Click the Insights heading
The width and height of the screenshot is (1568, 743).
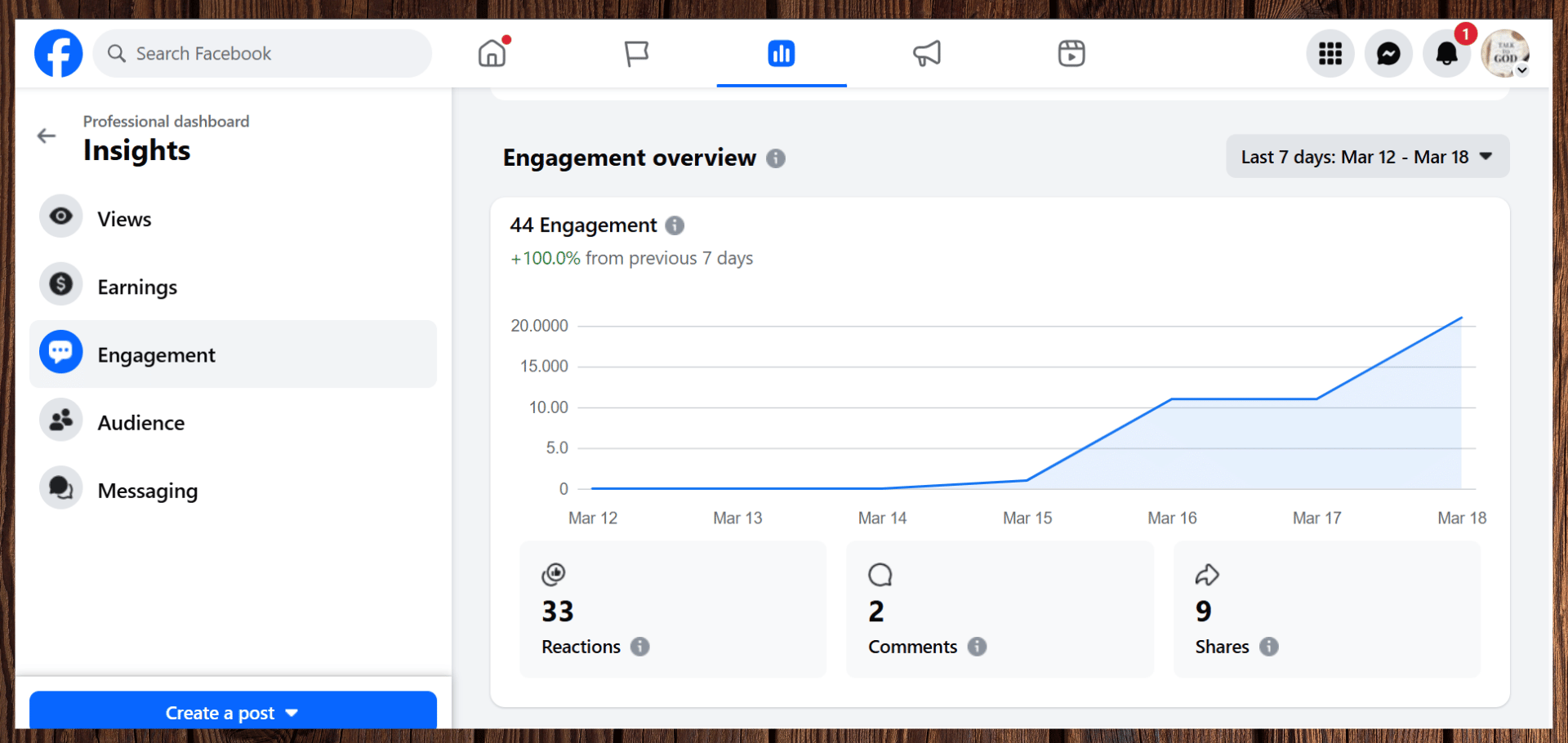click(x=137, y=150)
